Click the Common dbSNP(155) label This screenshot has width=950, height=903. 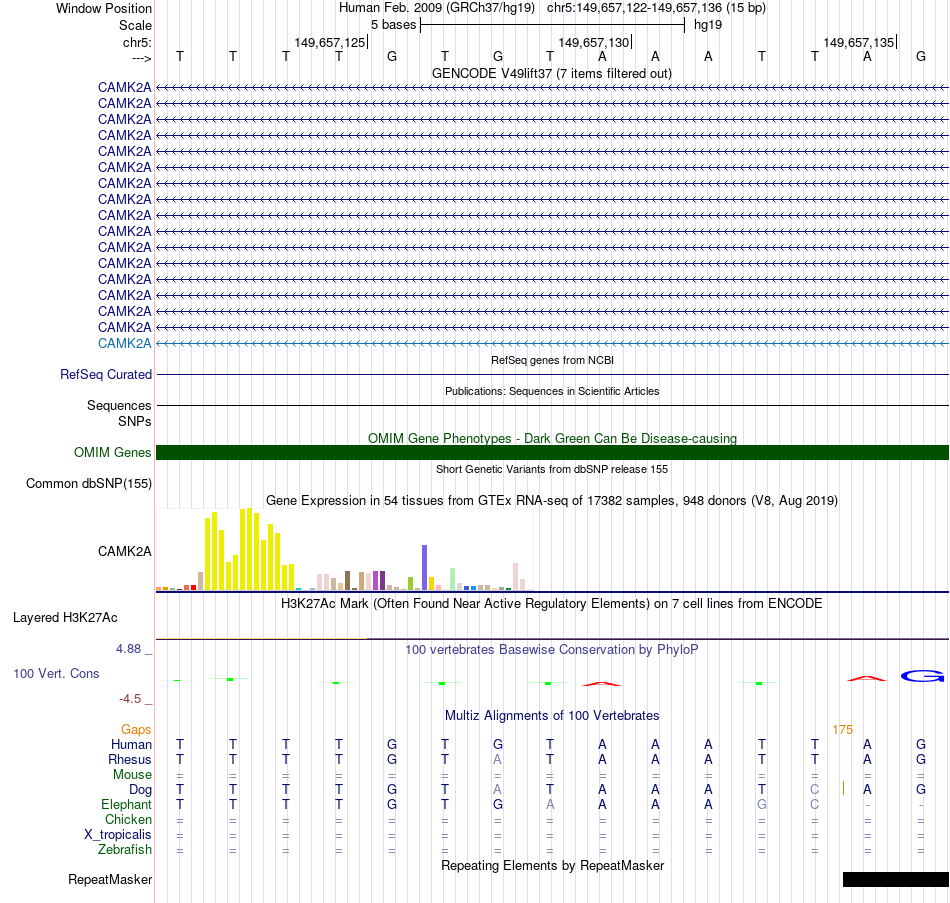click(x=88, y=484)
